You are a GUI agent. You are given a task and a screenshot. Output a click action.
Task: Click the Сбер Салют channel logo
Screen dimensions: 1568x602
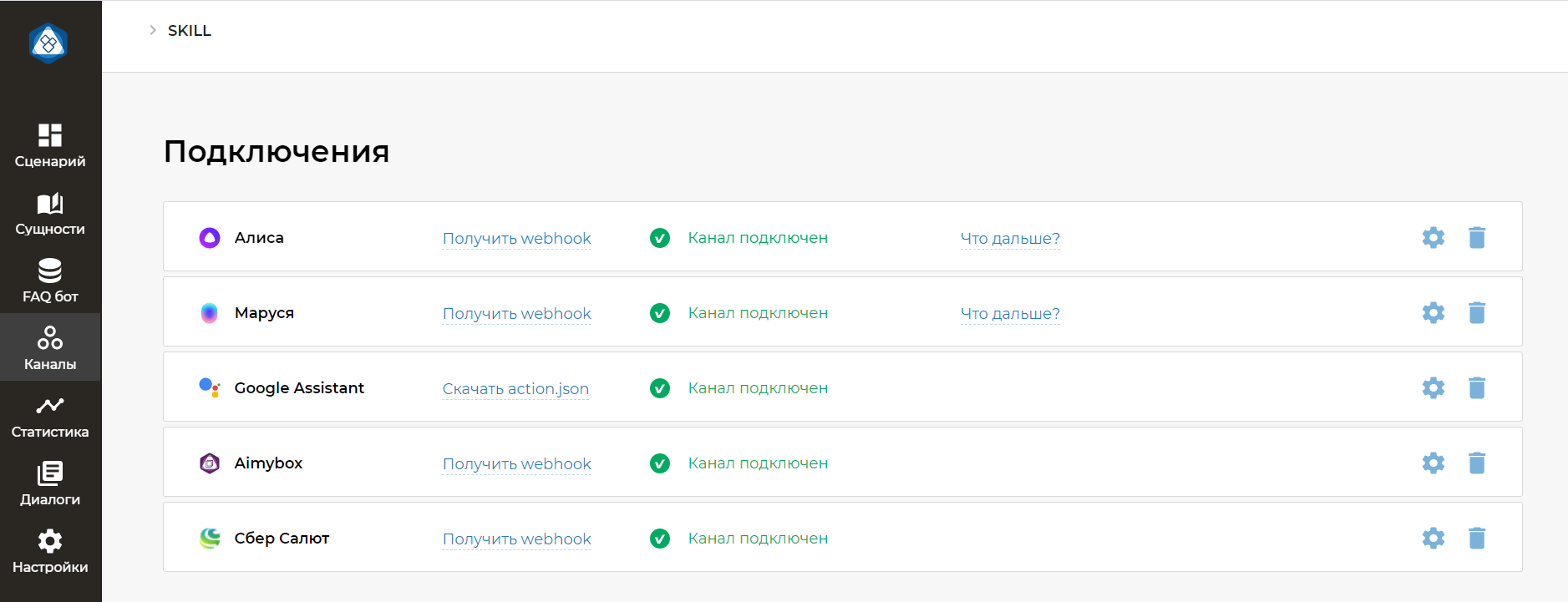tap(210, 539)
